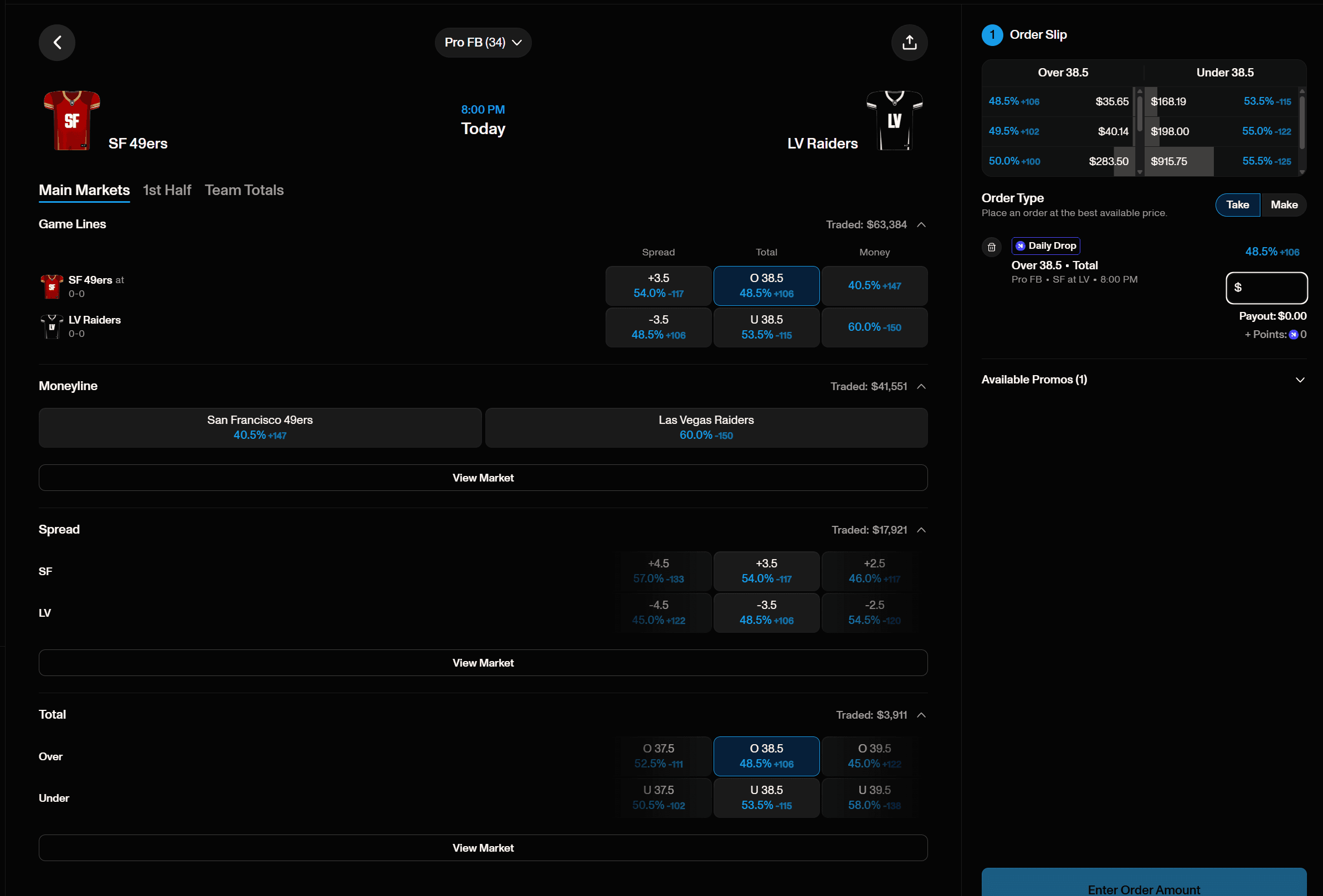Remove the Over 38.5 bet via trash icon
This screenshot has width=1323, height=896.
point(992,247)
